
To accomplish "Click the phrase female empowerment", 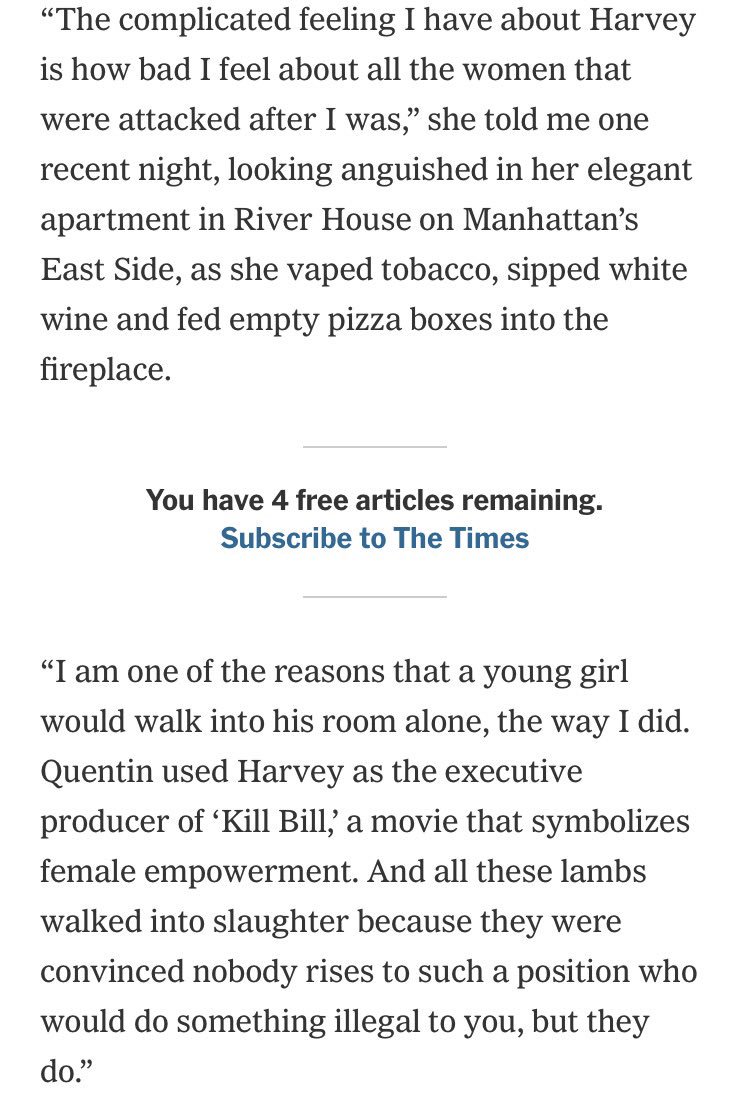I will pos(195,872).
